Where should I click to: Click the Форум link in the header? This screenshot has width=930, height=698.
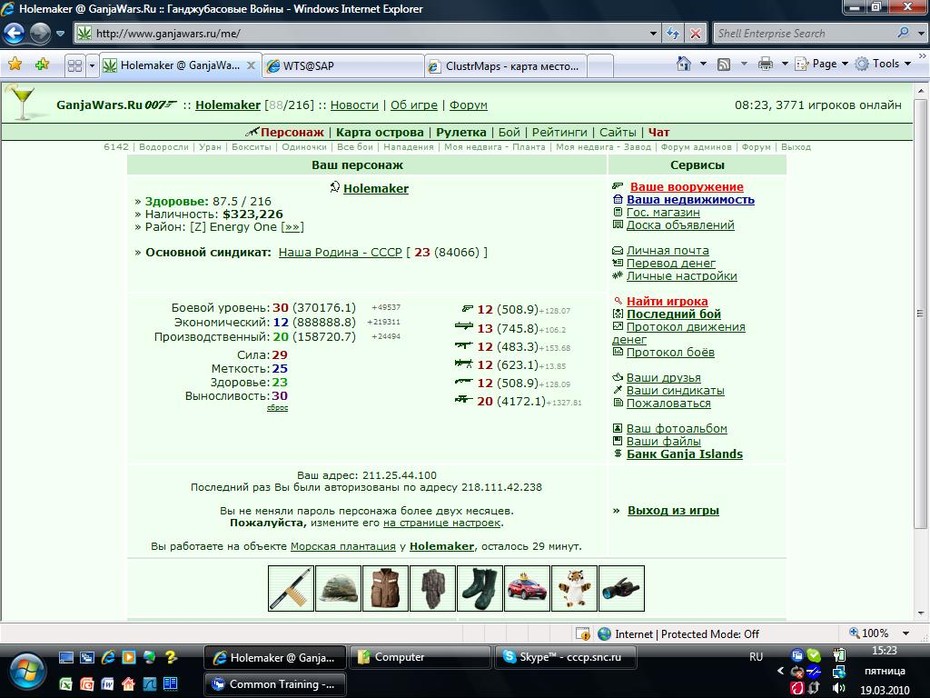pyautogui.click(x=468, y=105)
